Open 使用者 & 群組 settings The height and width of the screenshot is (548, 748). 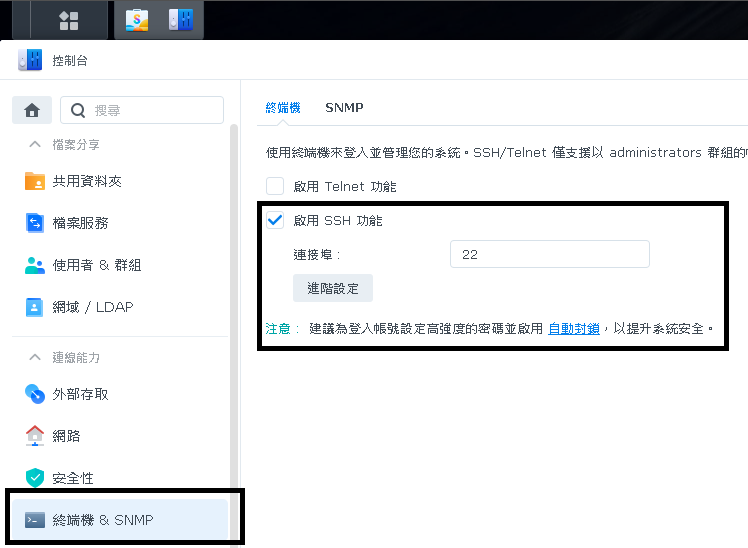coord(96,265)
